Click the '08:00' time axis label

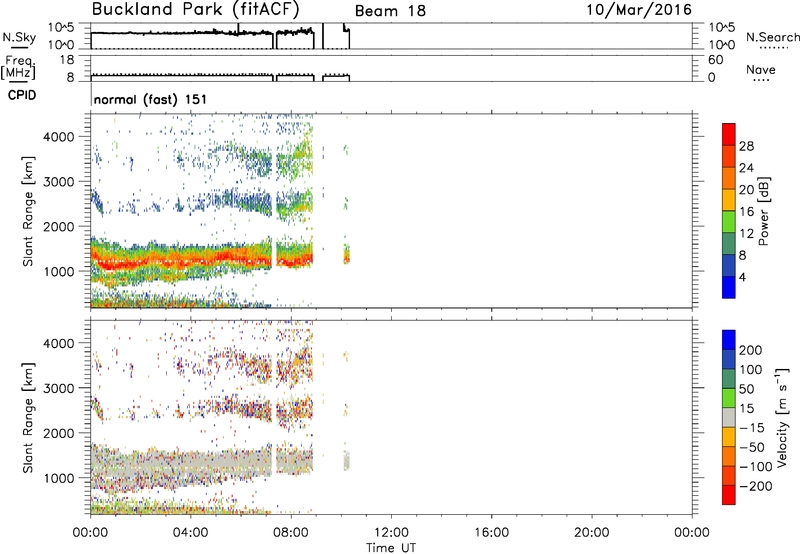pos(291,533)
